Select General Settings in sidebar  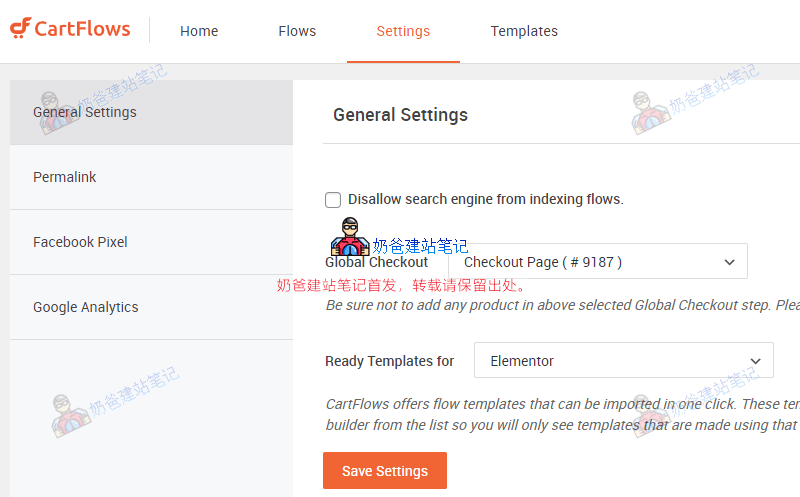click(85, 112)
